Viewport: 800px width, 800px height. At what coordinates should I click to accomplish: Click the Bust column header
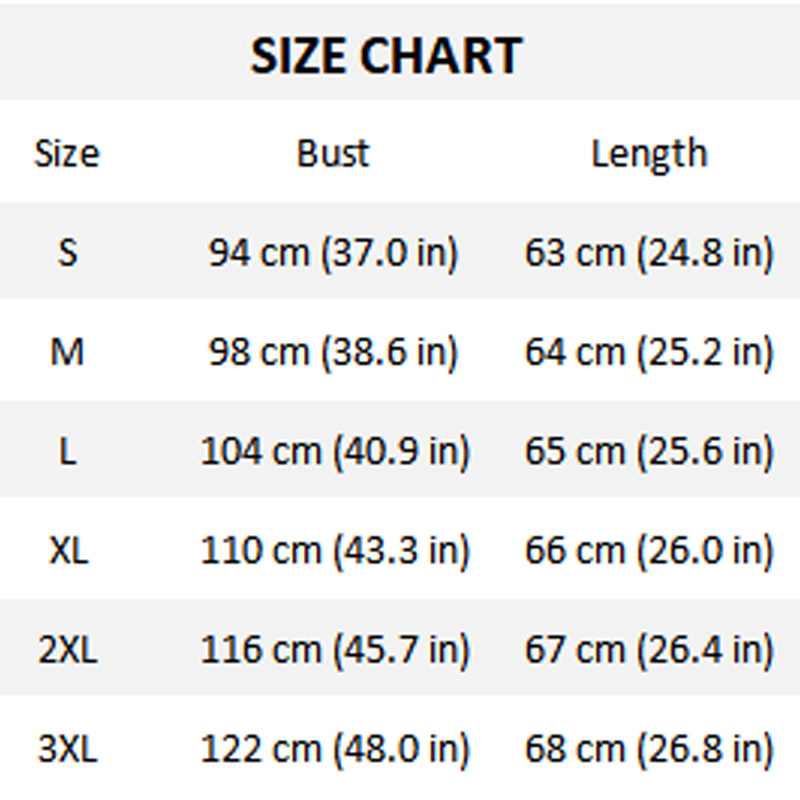coord(333,153)
